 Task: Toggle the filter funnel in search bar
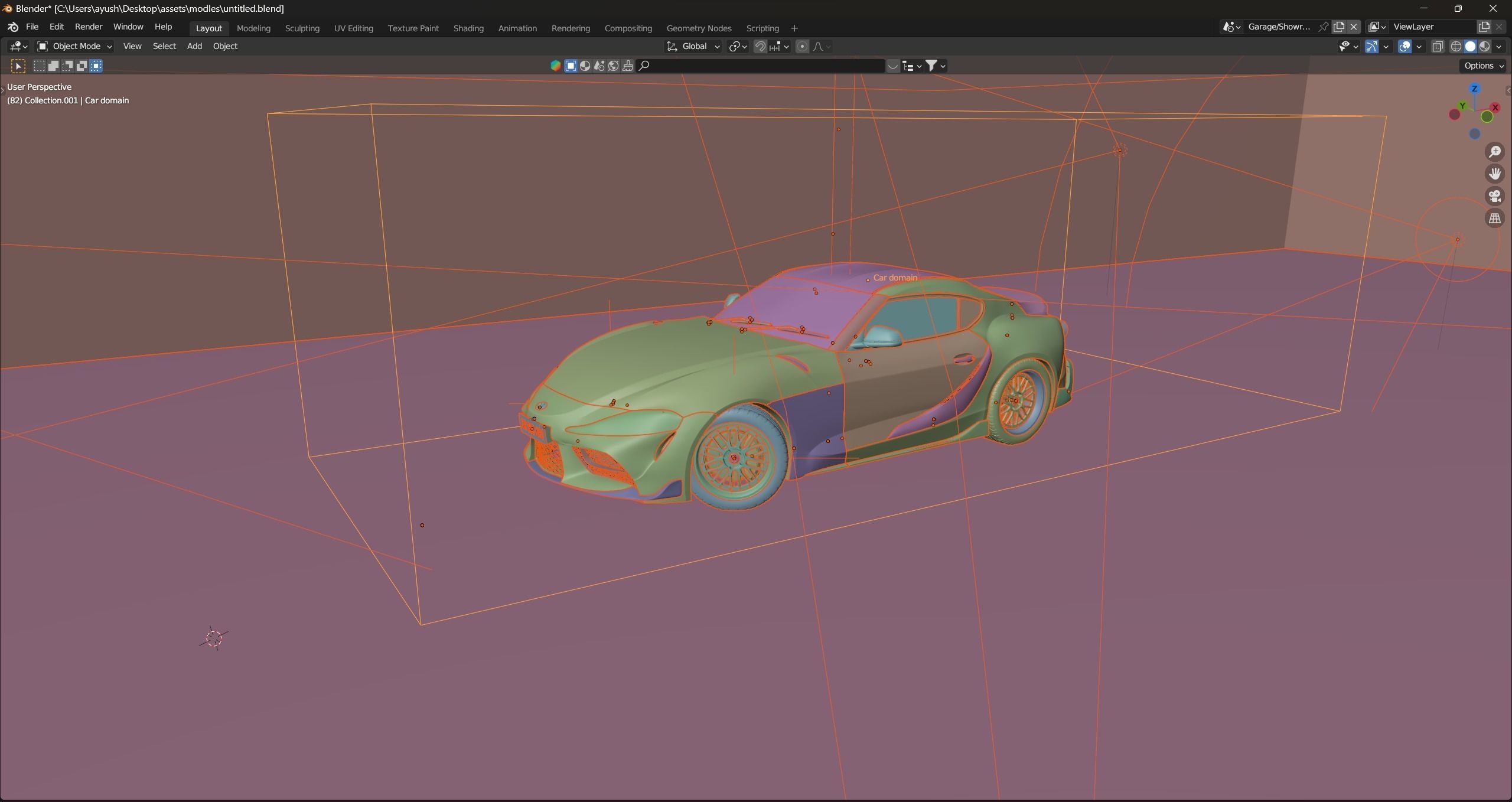(x=935, y=66)
